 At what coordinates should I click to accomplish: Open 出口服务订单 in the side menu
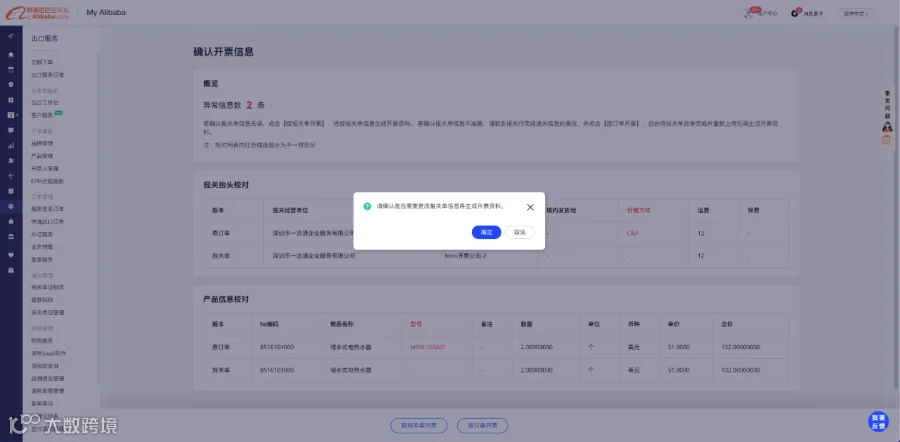[48, 75]
